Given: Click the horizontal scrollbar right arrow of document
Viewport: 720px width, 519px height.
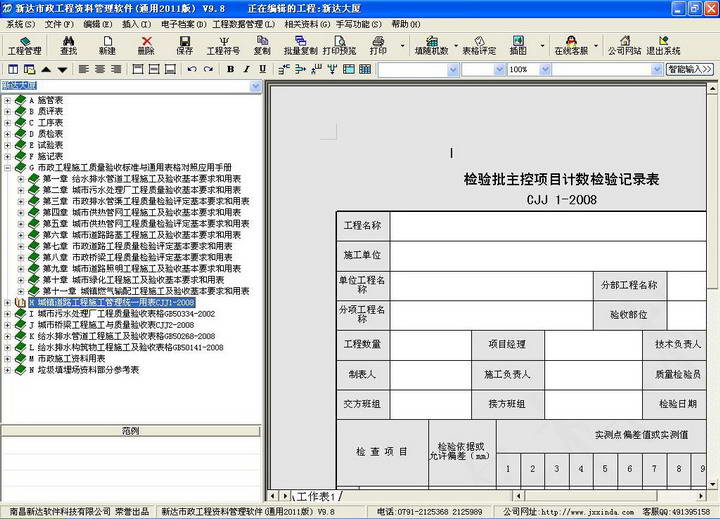Looking at the screenshot, I should click(x=701, y=496).
